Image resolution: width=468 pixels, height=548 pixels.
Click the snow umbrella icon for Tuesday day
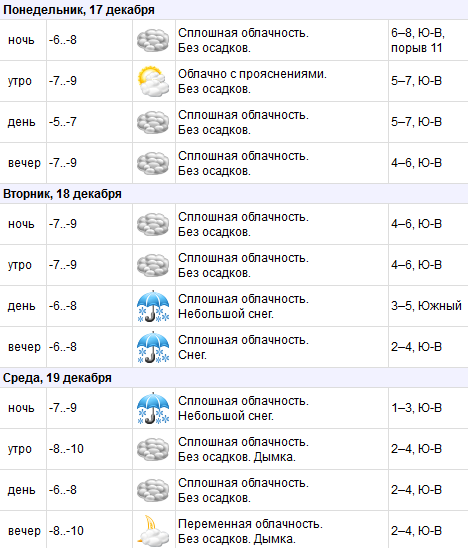tap(153, 306)
